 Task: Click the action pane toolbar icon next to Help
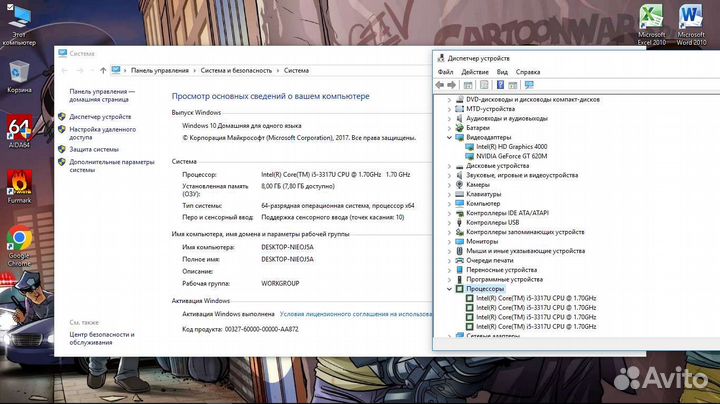point(513,85)
